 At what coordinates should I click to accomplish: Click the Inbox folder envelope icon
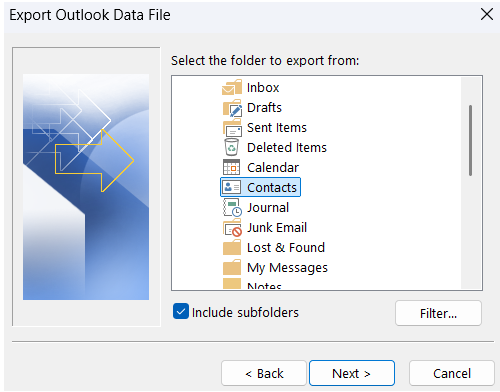coord(232,88)
